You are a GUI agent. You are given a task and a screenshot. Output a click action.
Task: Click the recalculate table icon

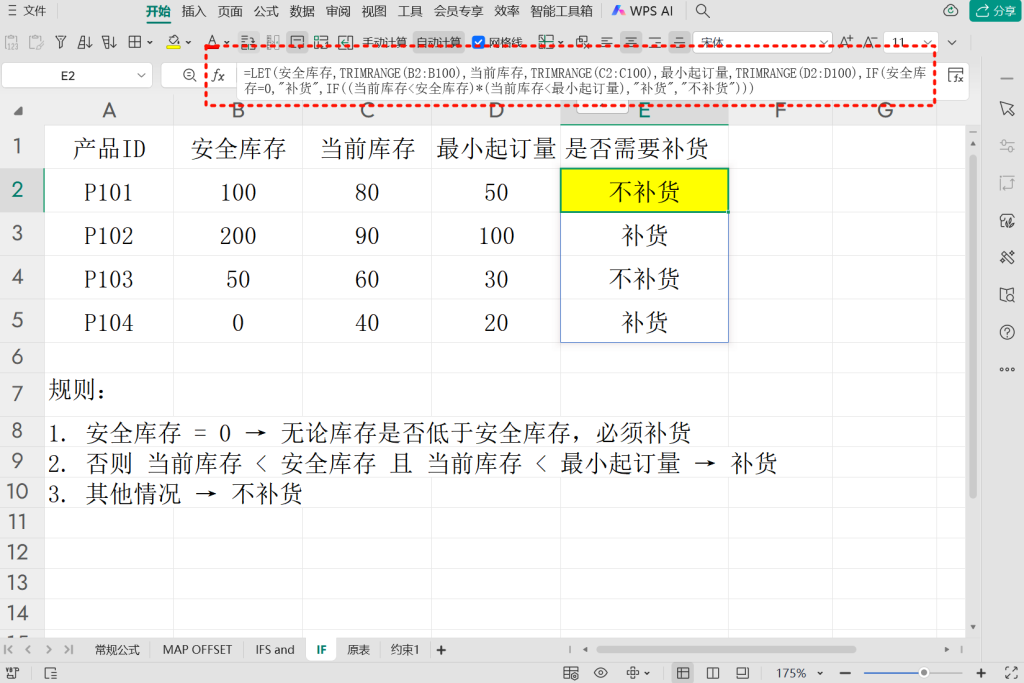point(321,42)
